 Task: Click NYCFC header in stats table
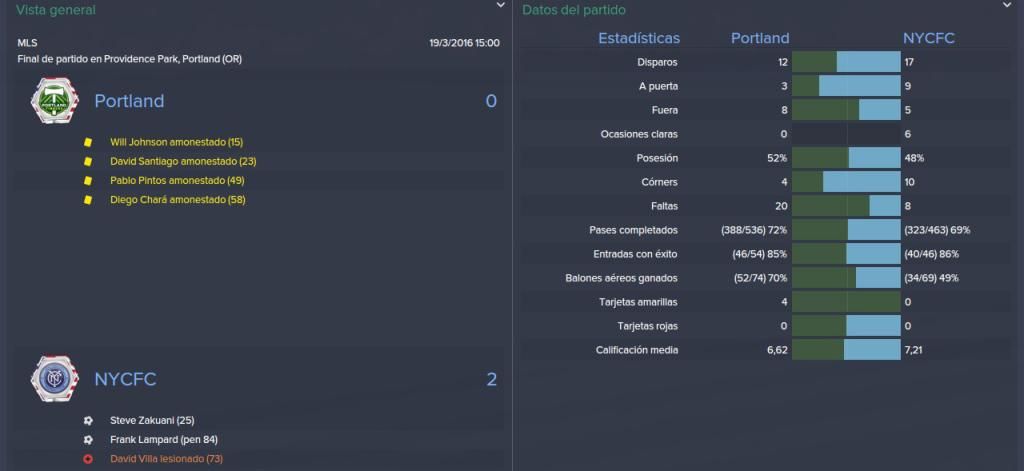coord(929,39)
